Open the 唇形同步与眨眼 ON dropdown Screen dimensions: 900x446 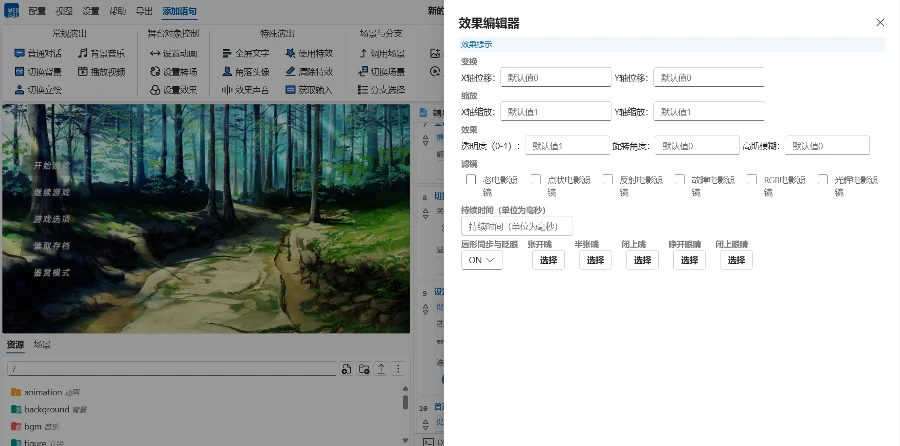coord(482,260)
